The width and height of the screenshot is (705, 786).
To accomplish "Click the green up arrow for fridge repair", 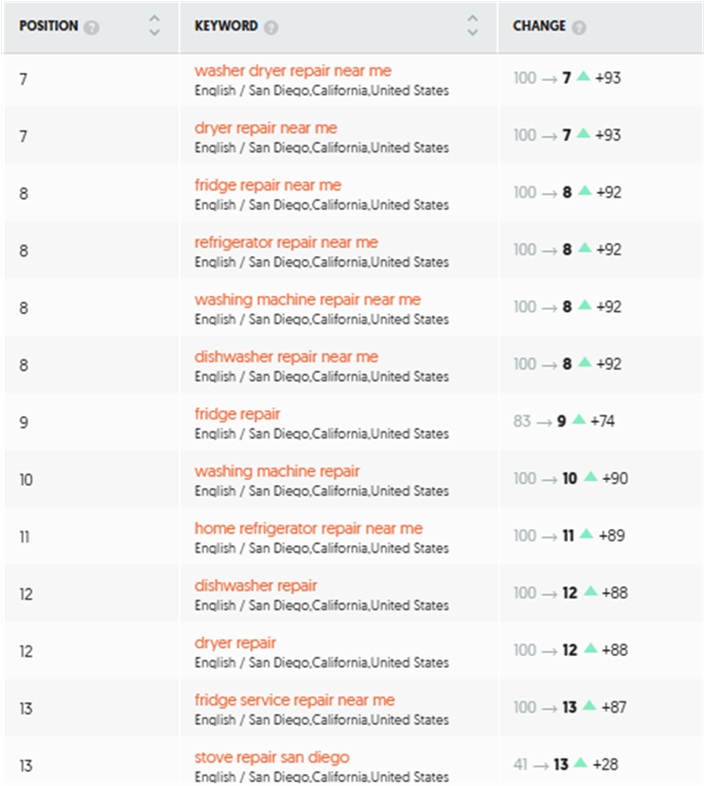I will pos(579,420).
